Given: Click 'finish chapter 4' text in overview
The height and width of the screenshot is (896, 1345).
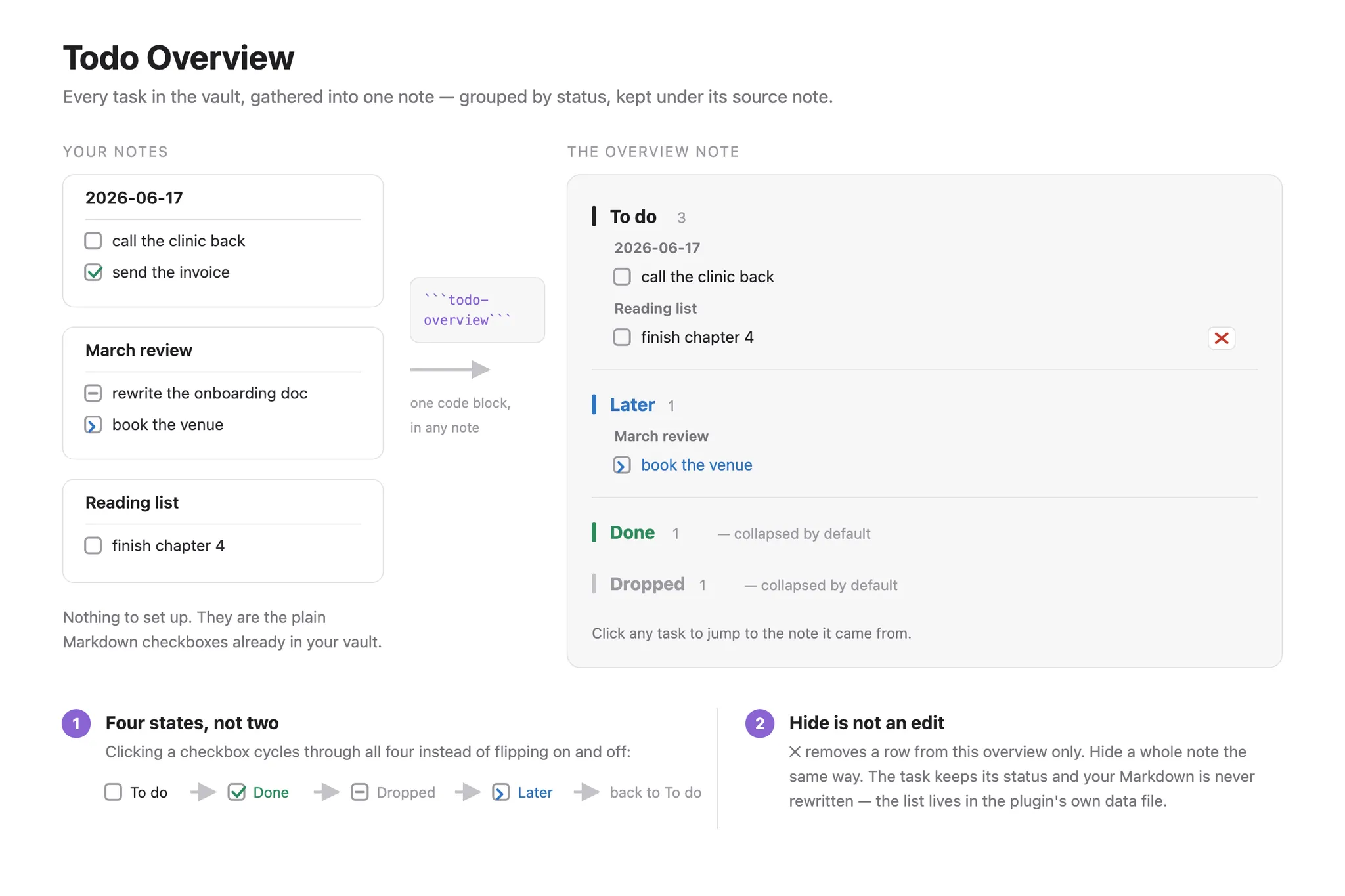Looking at the screenshot, I should [x=697, y=337].
